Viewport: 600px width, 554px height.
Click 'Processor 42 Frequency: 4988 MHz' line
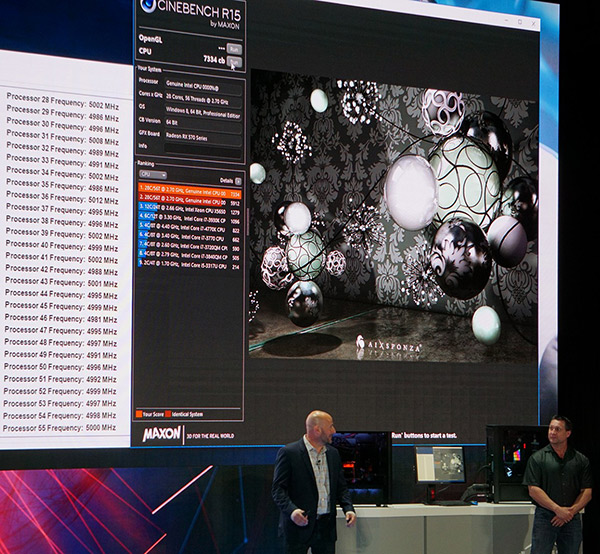[x=61, y=269]
